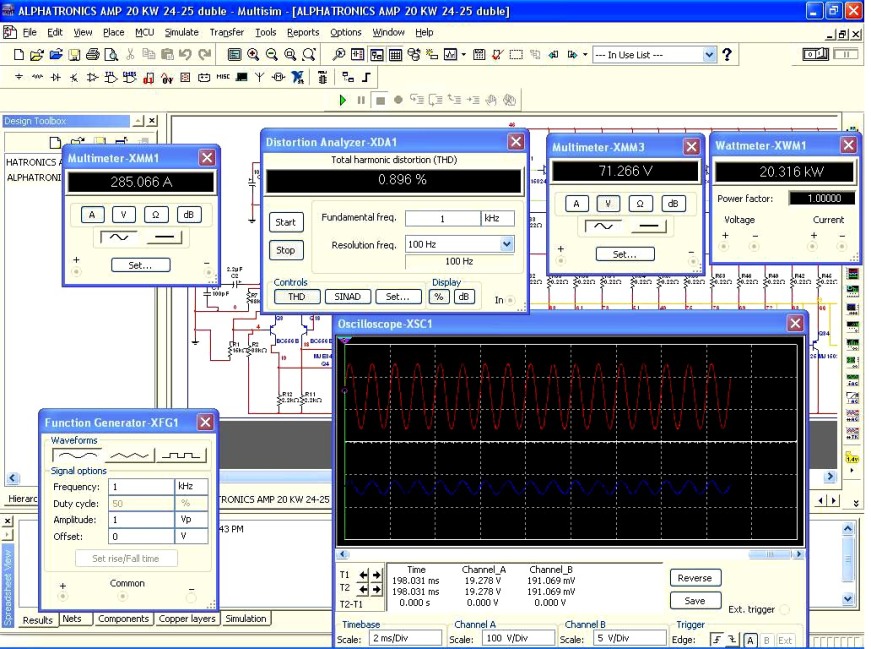Pause the simulation
871x649 pixels.
pyautogui.click(x=361, y=100)
